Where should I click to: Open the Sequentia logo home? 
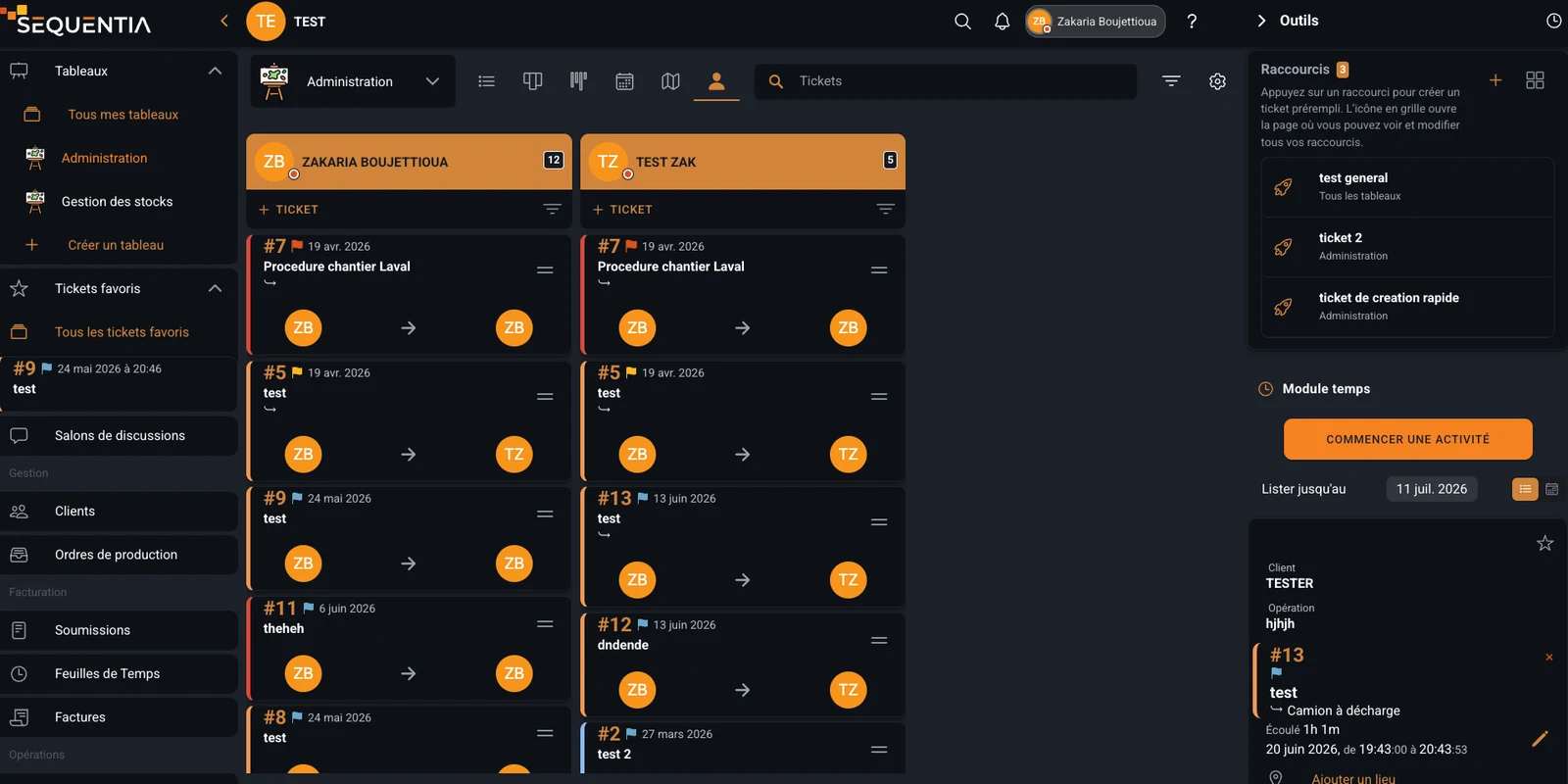point(76,22)
